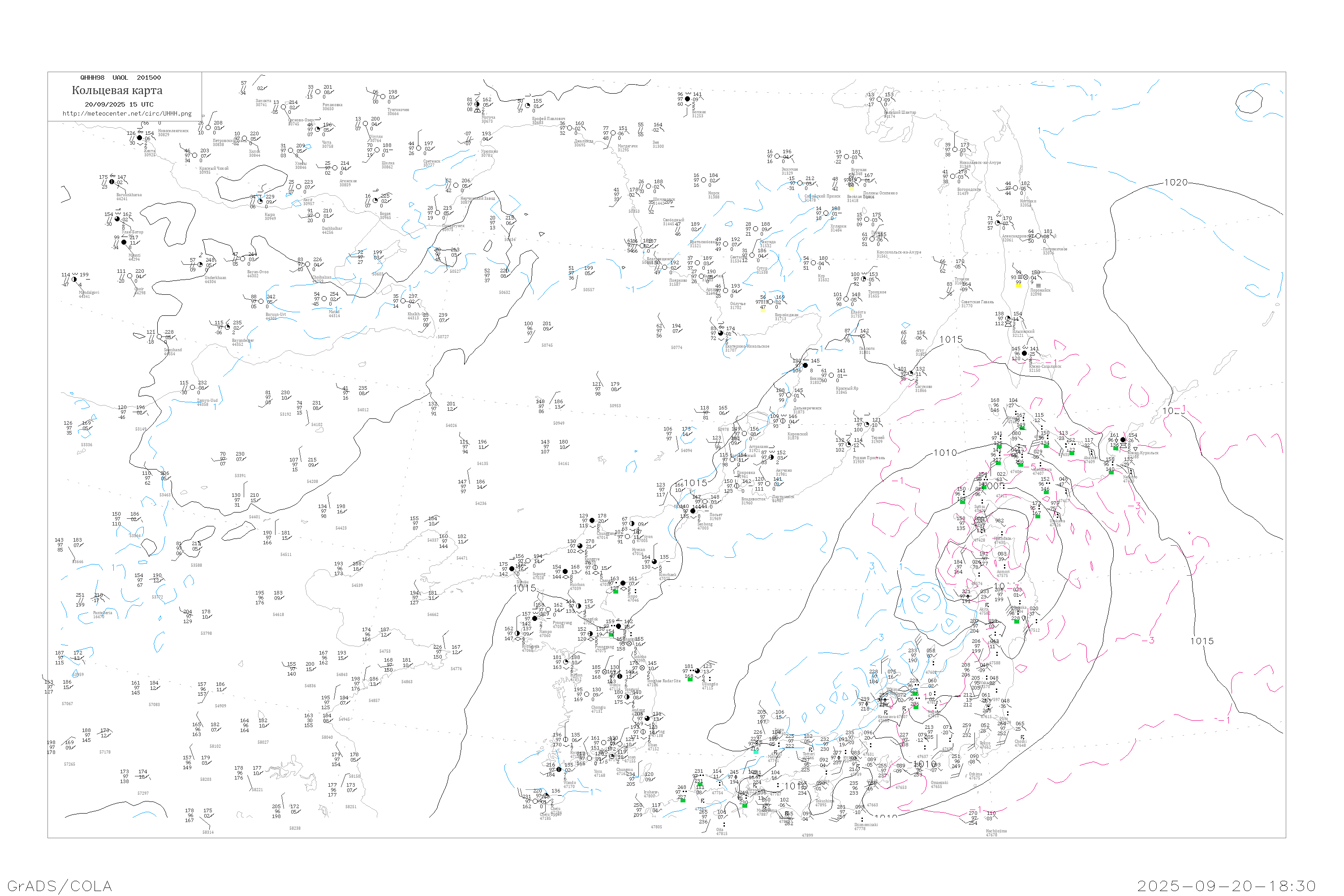Click the Чита station circle marker
Viewport: 1344px width, 896px height.
(318, 129)
